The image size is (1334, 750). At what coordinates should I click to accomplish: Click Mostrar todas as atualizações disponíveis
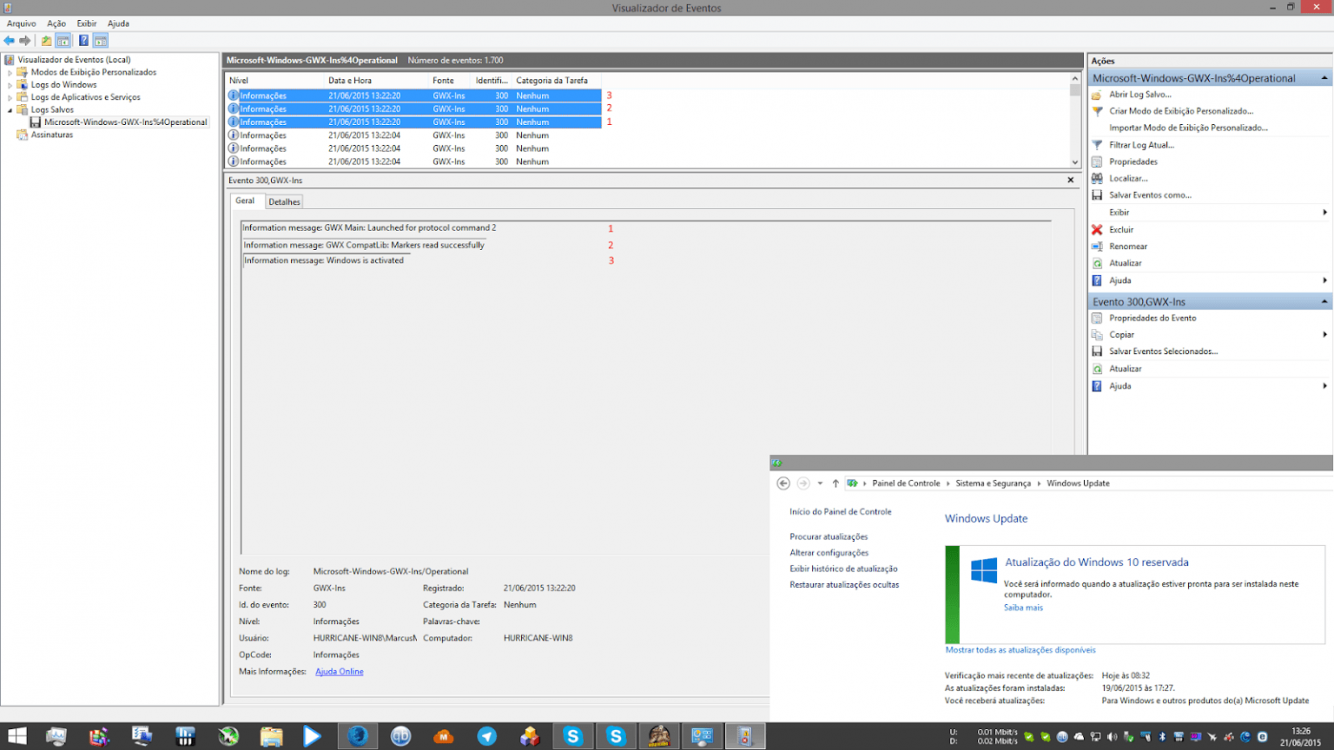click(x=1020, y=650)
